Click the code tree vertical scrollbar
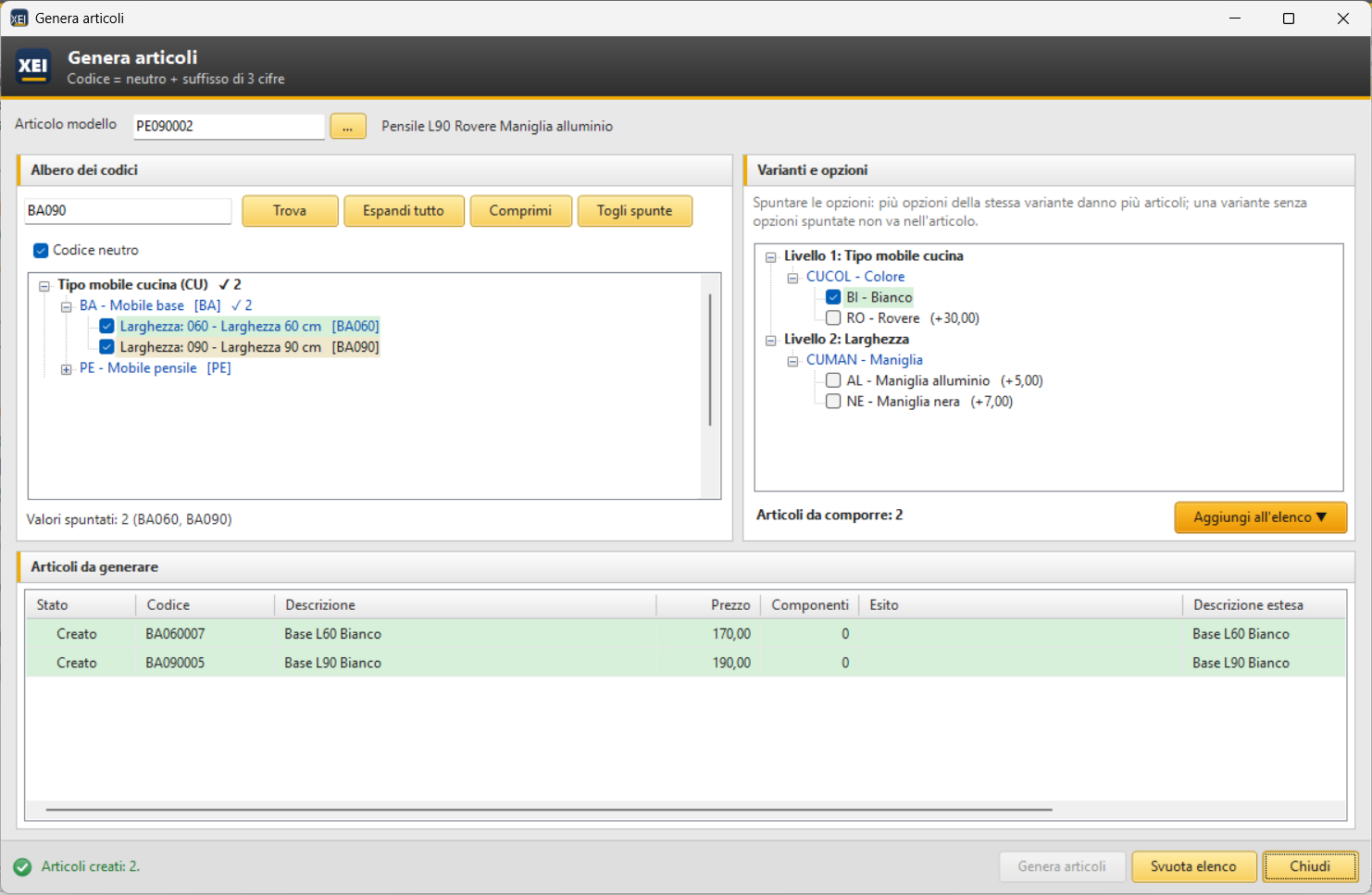 (710, 359)
